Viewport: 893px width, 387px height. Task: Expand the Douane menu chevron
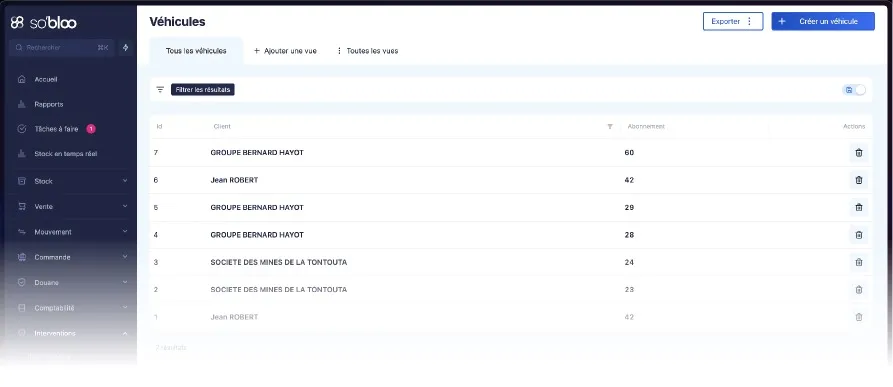[125, 282]
